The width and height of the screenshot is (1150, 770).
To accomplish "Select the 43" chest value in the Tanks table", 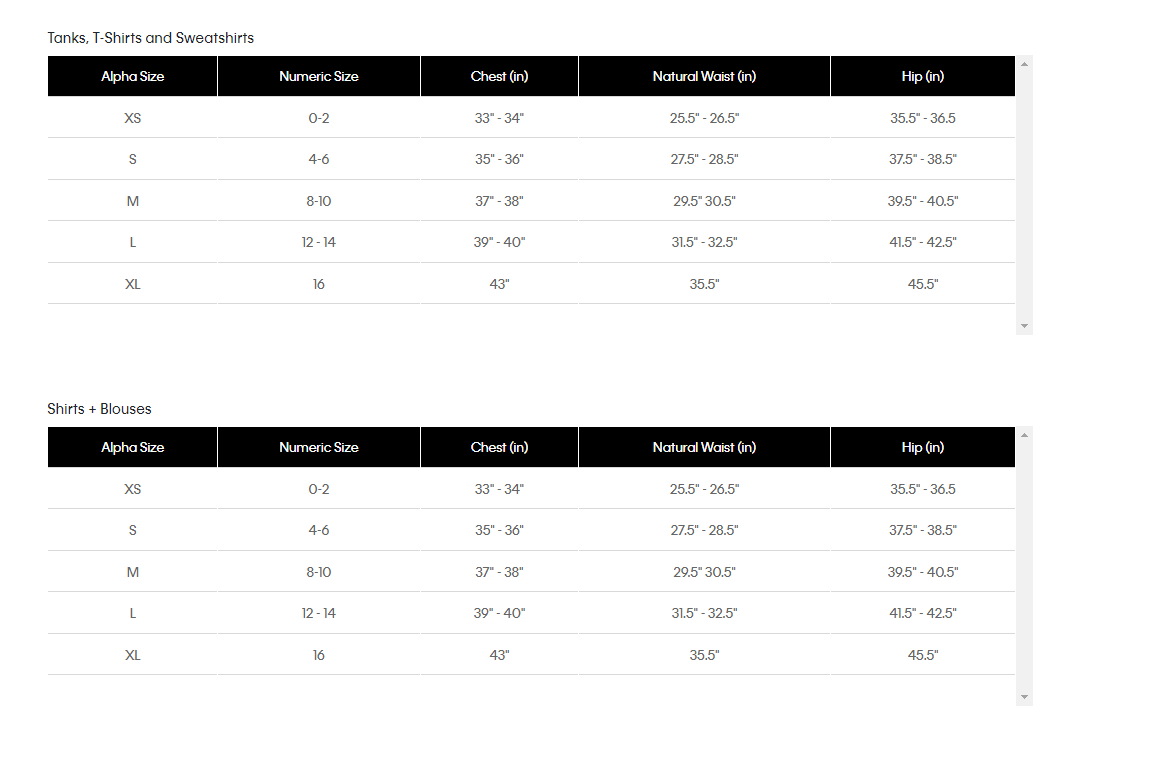I will pos(499,284).
